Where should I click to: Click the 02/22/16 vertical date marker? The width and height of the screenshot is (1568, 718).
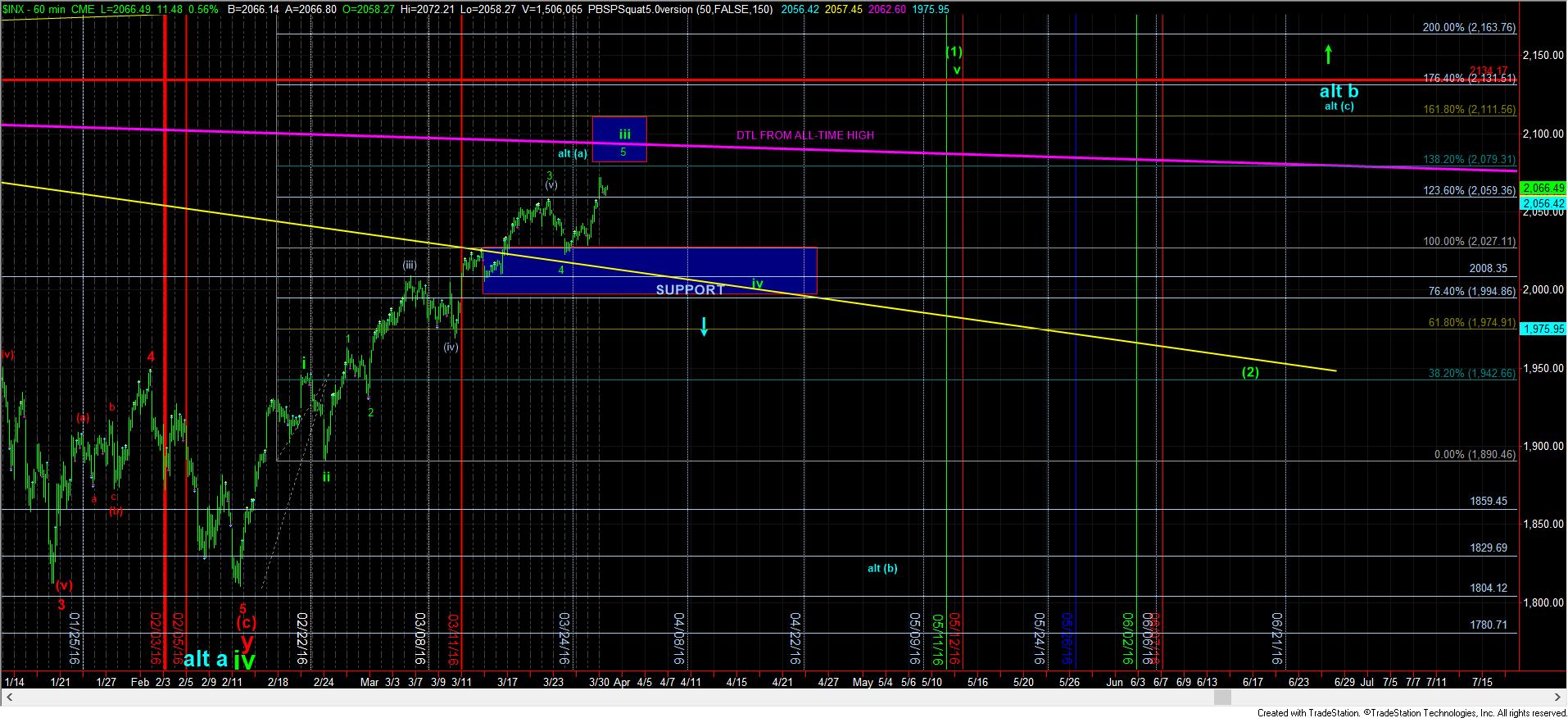click(302, 638)
